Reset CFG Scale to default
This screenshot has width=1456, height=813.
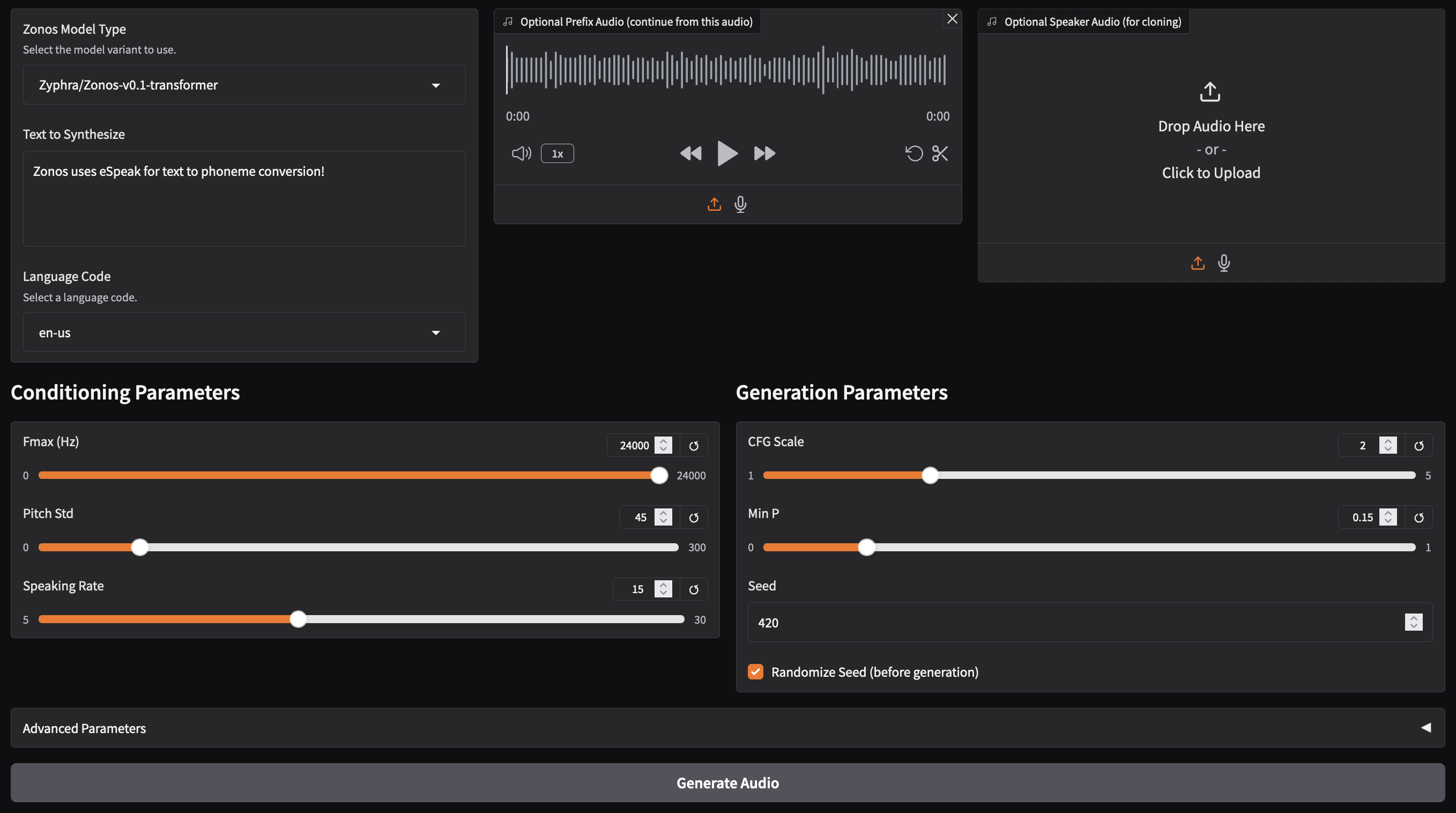(1418, 446)
